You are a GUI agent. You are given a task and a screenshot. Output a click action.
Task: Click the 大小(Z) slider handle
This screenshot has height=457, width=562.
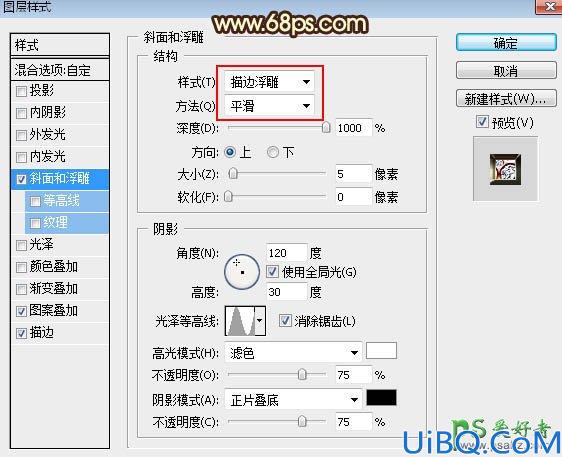[233, 174]
